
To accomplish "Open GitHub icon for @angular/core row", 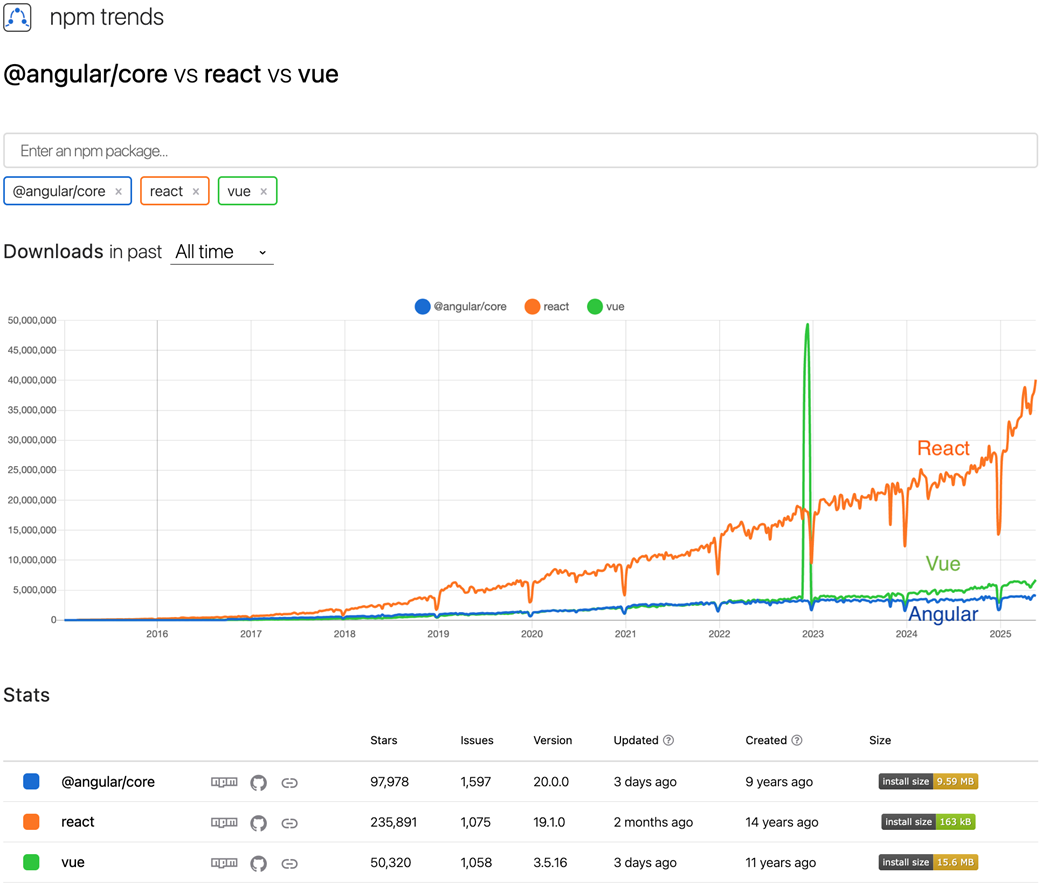I will [x=258, y=782].
